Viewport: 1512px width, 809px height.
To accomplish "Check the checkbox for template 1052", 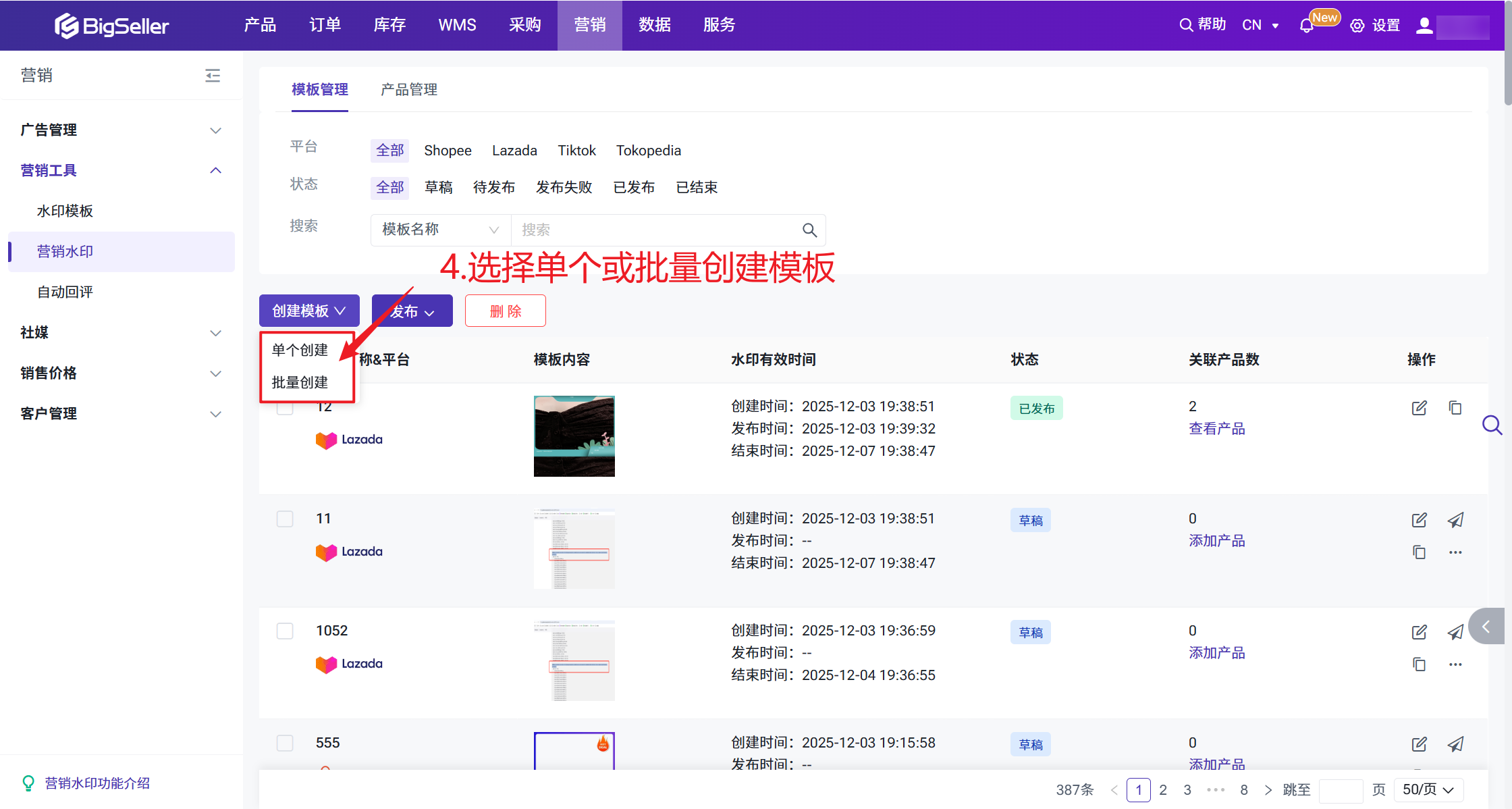I will (285, 631).
